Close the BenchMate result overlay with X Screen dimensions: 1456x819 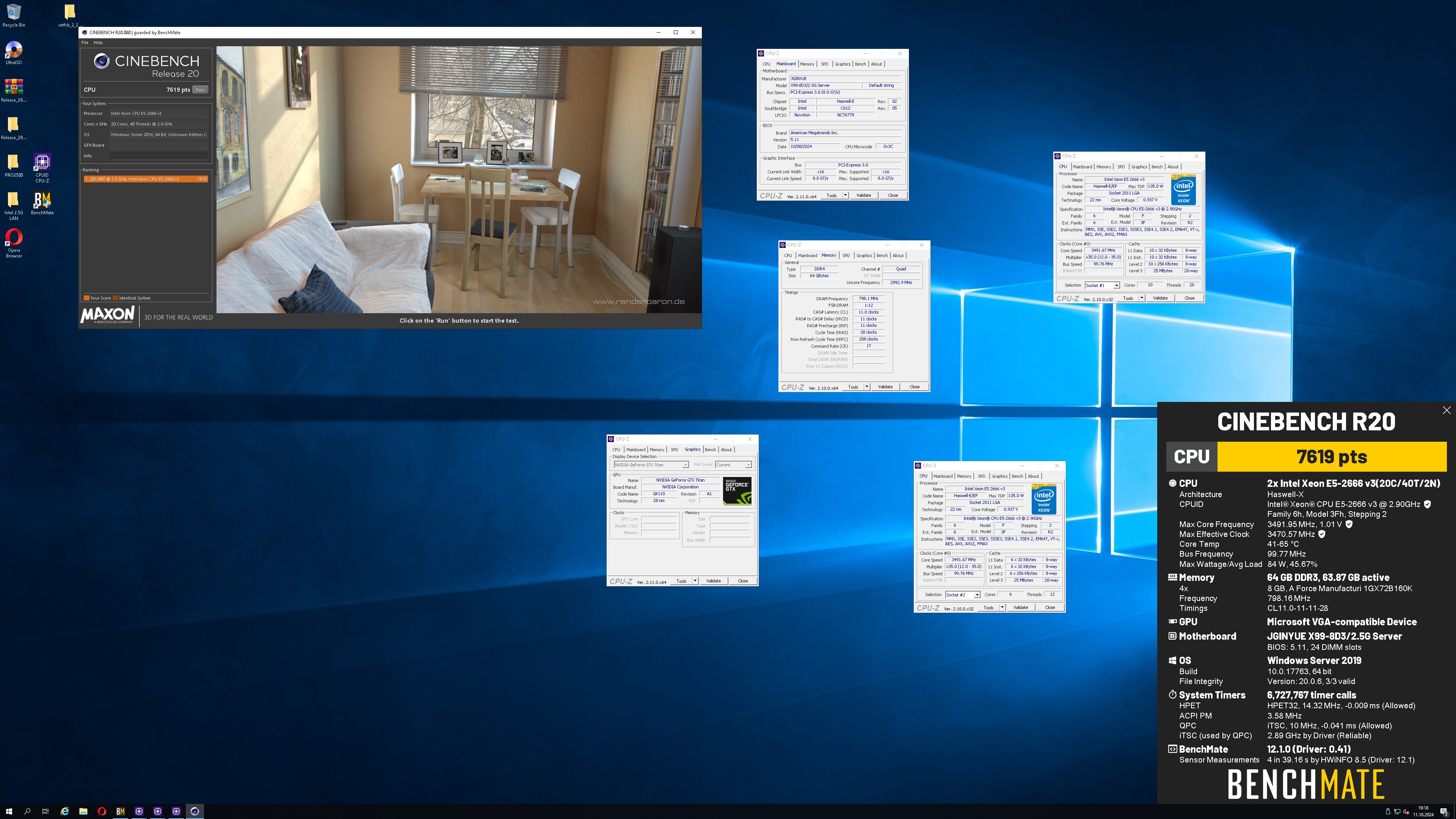pyautogui.click(x=1447, y=410)
